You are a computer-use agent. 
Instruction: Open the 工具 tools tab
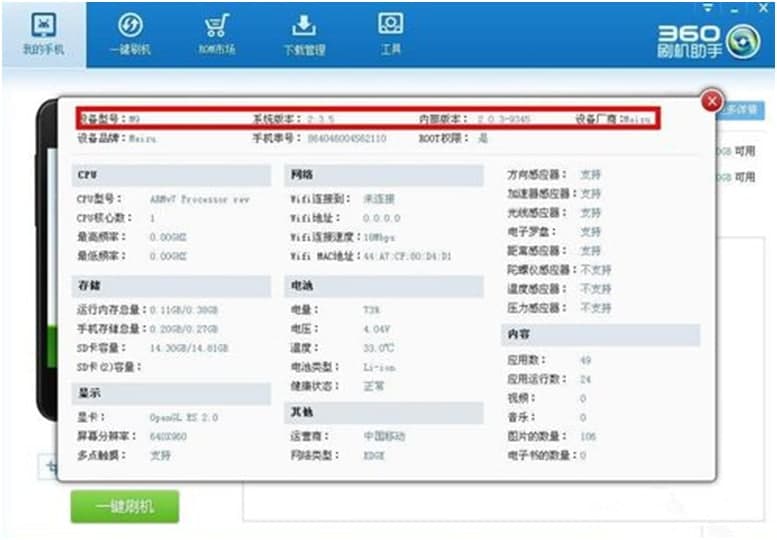point(390,35)
